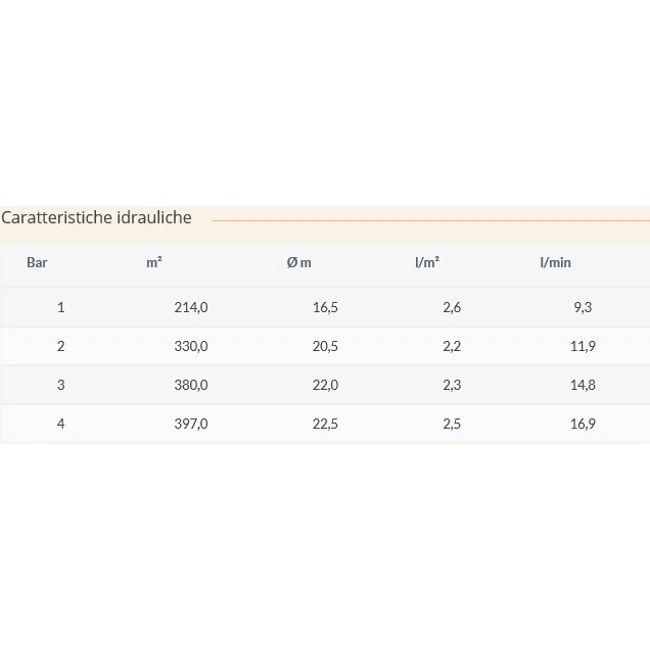Click the 1 bar row cell
The height and width of the screenshot is (650, 650).
pyautogui.click(x=61, y=307)
